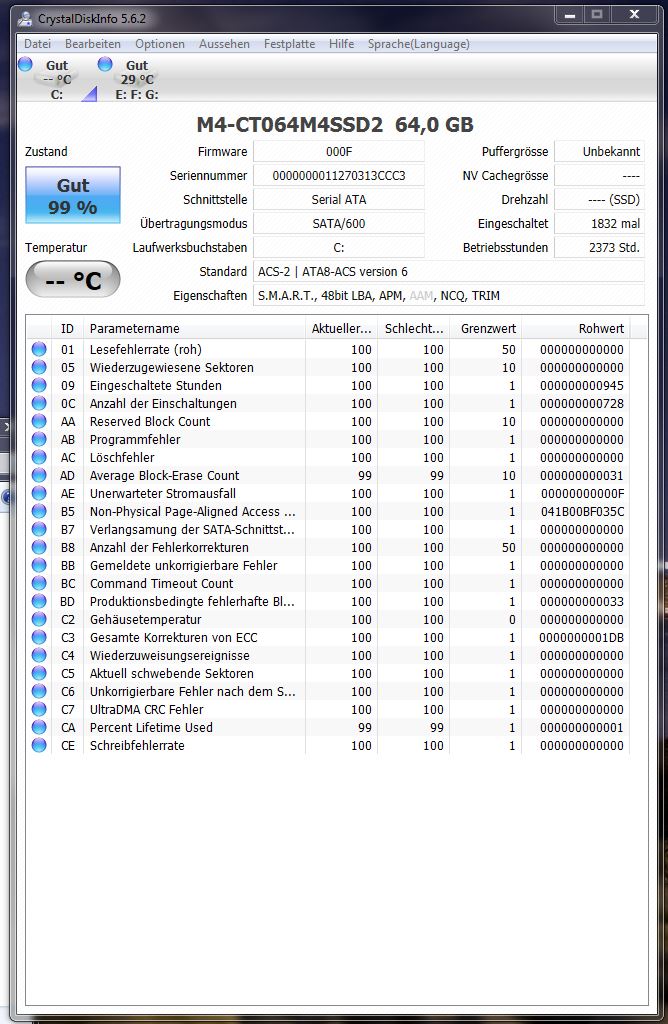Click status icon of Aktuell schwebende Sektoren row
Viewport: 668px width, 1024px height.
pos(39,673)
